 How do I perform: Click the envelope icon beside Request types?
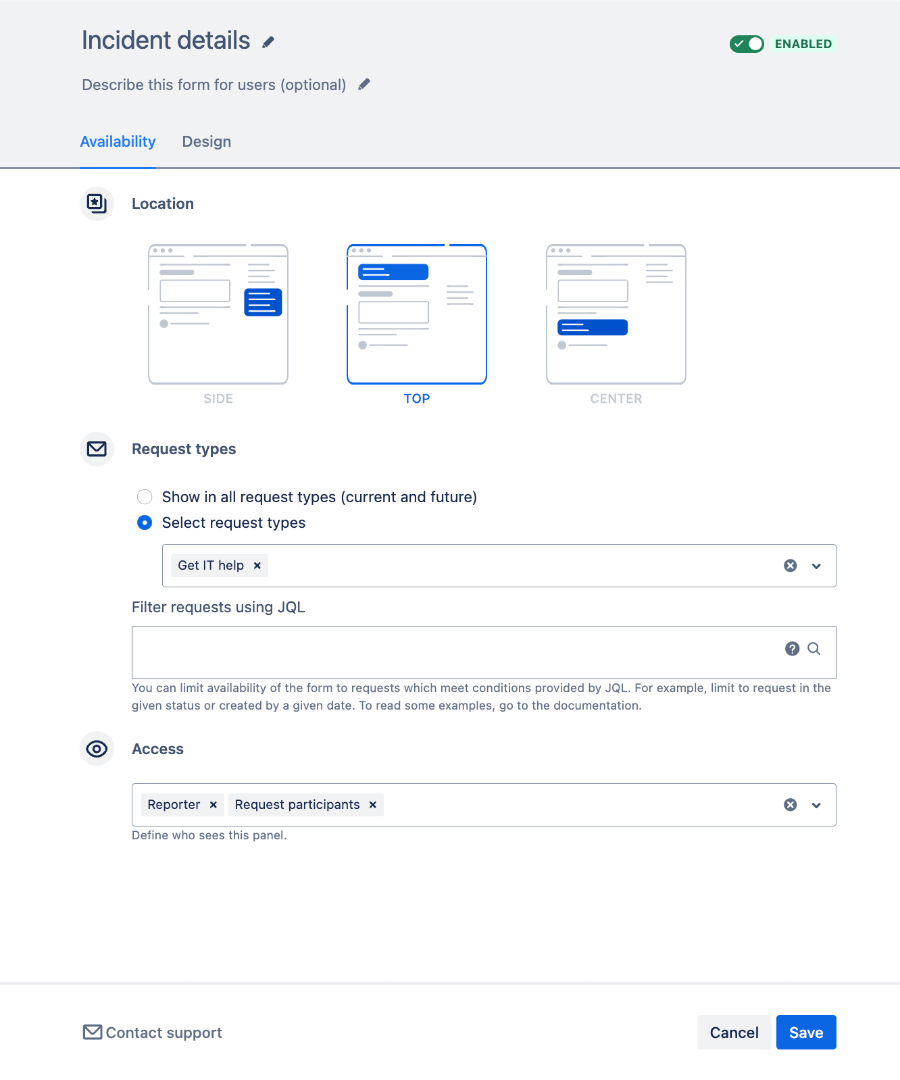click(x=96, y=449)
